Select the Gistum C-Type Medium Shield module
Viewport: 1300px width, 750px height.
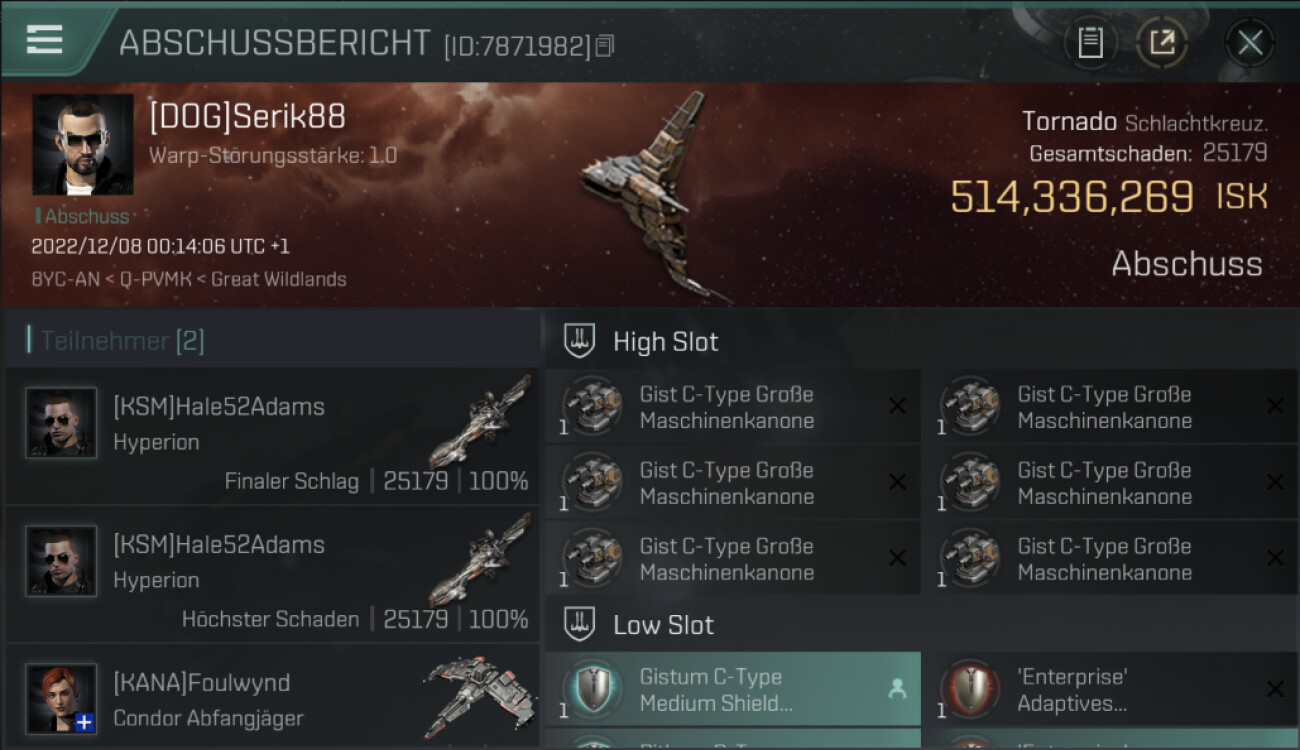[x=733, y=689]
